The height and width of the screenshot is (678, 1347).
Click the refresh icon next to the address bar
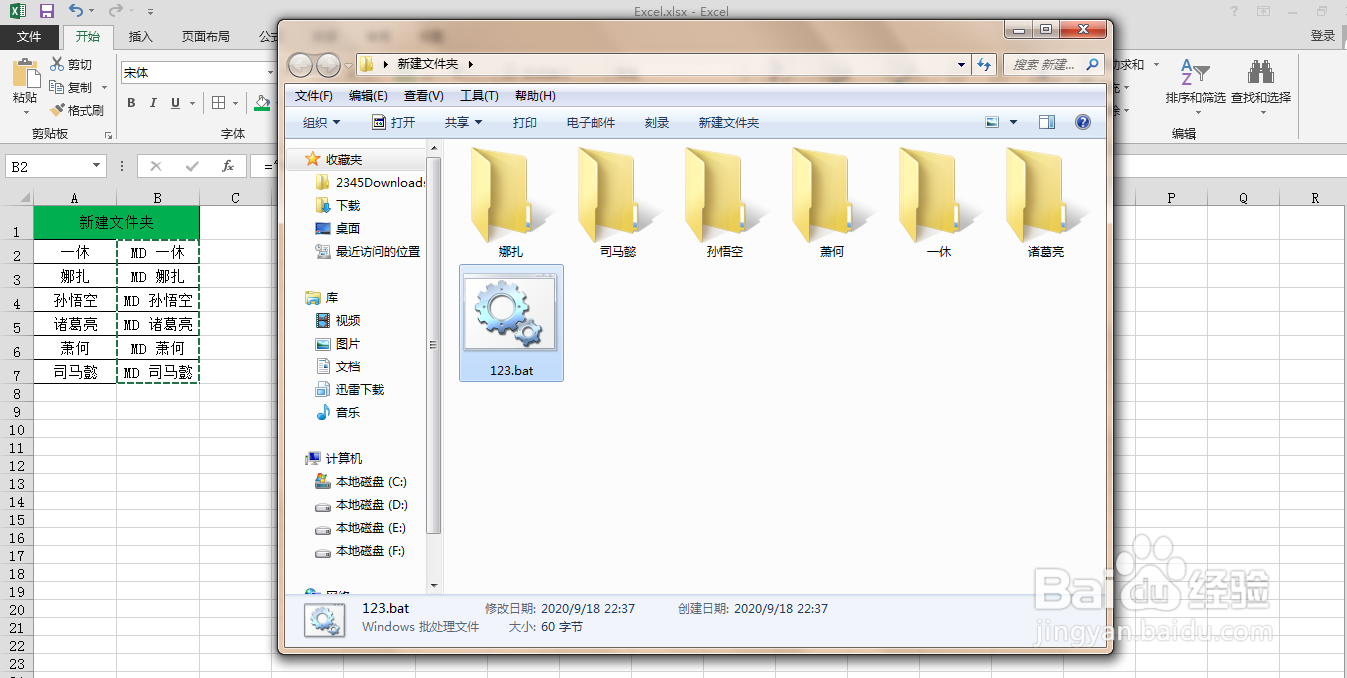tap(984, 63)
